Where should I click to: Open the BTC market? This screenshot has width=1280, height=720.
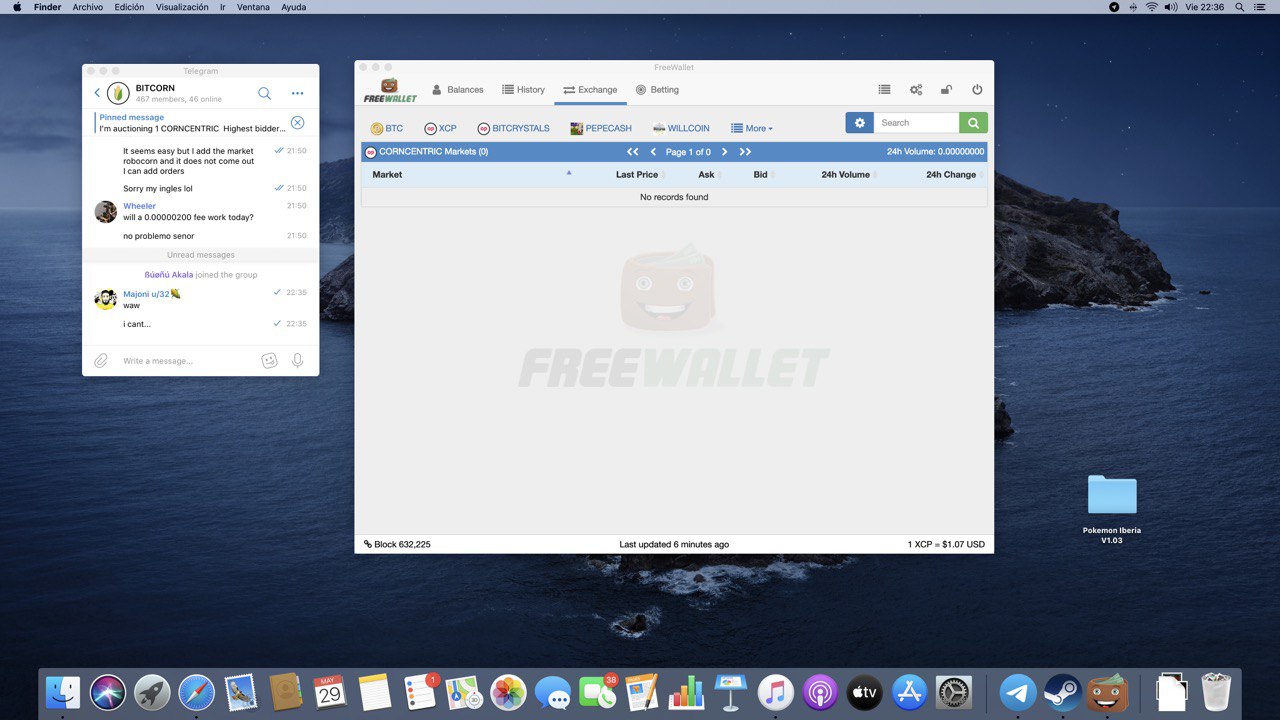tap(387, 128)
